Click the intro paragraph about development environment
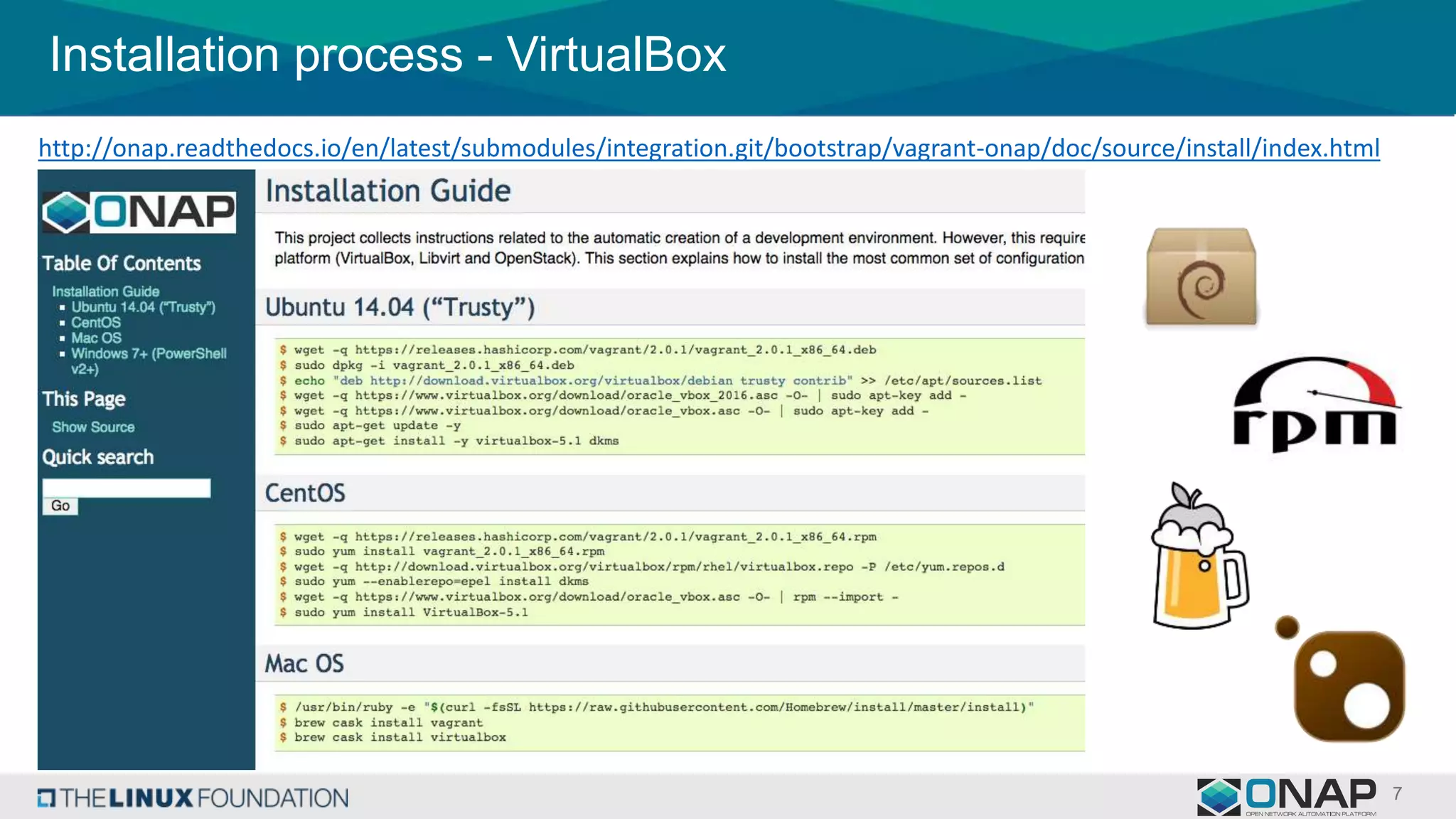 pos(680,248)
